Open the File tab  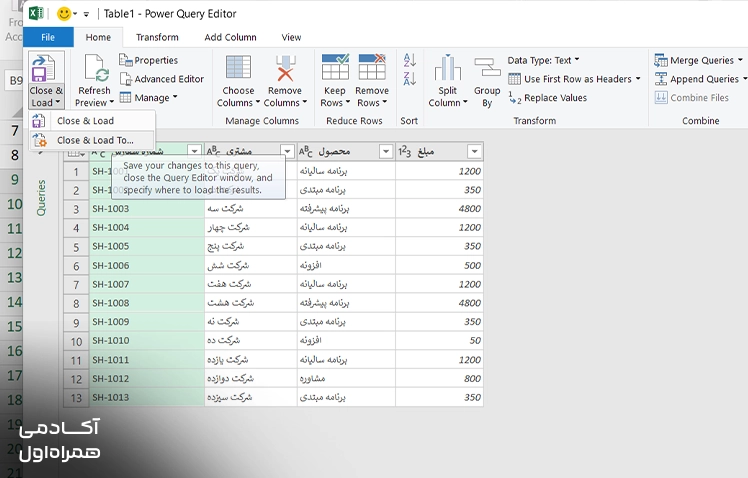[x=48, y=37]
